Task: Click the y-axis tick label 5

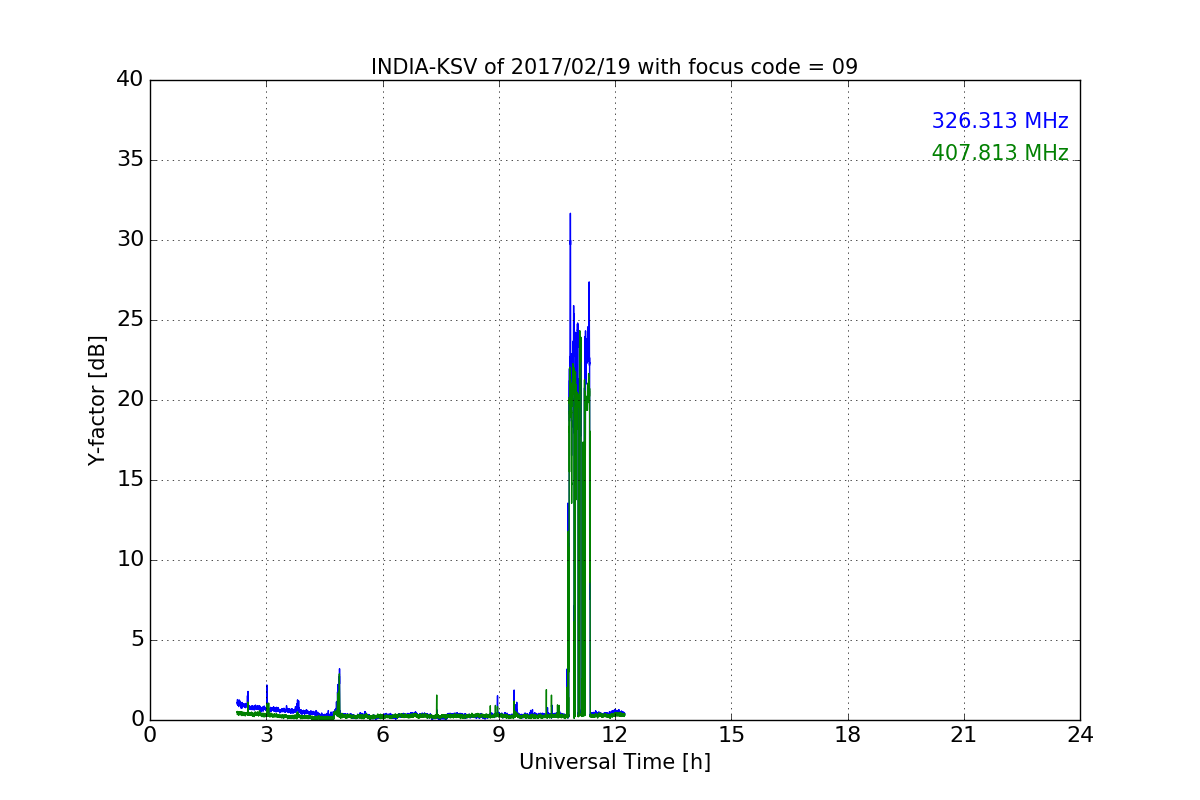Action: [x=137, y=640]
